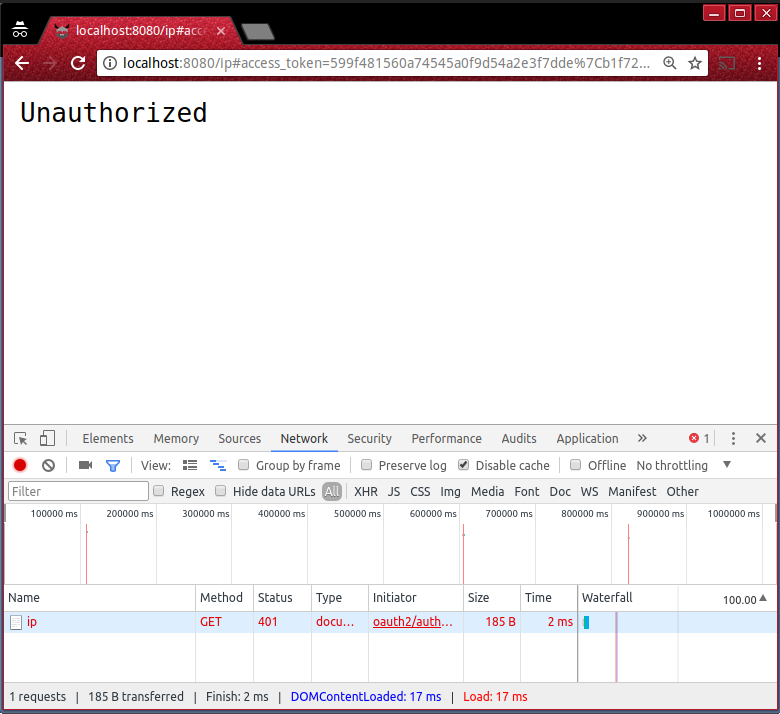Toggle the network filter funnel icon
Image resolution: width=780 pixels, height=714 pixels.
coord(113,466)
